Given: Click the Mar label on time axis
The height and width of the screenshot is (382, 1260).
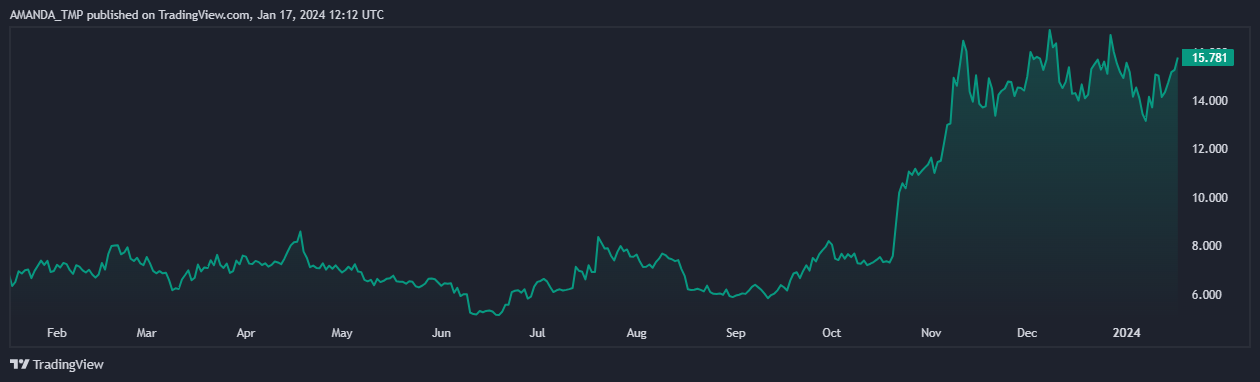Looking at the screenshot, I should pos(147,332).
